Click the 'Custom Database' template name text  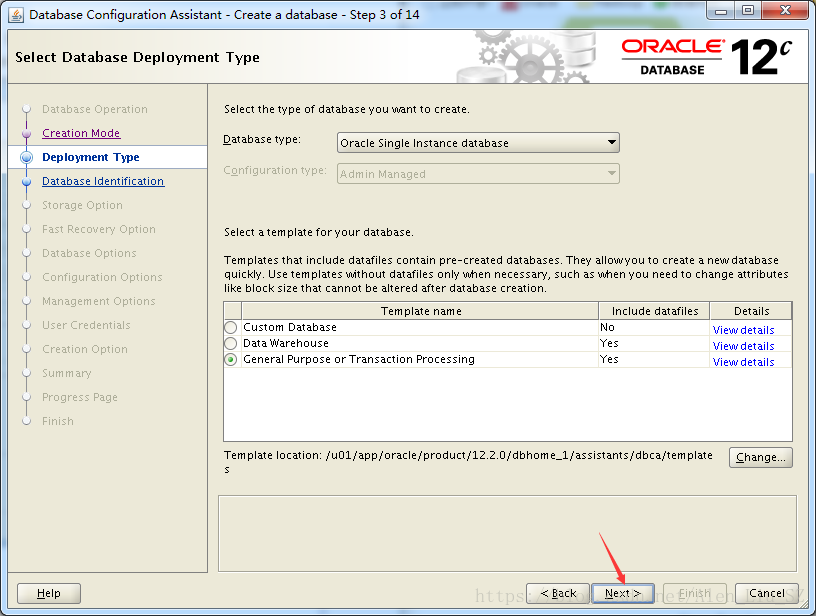(290, 327)
